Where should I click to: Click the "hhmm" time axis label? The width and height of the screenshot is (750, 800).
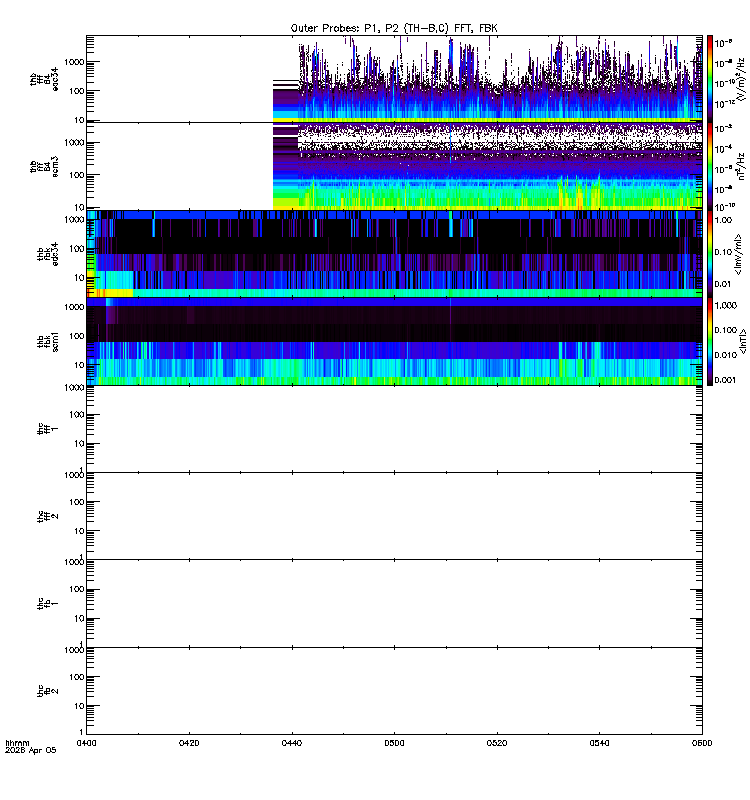(x=17, y=743)
